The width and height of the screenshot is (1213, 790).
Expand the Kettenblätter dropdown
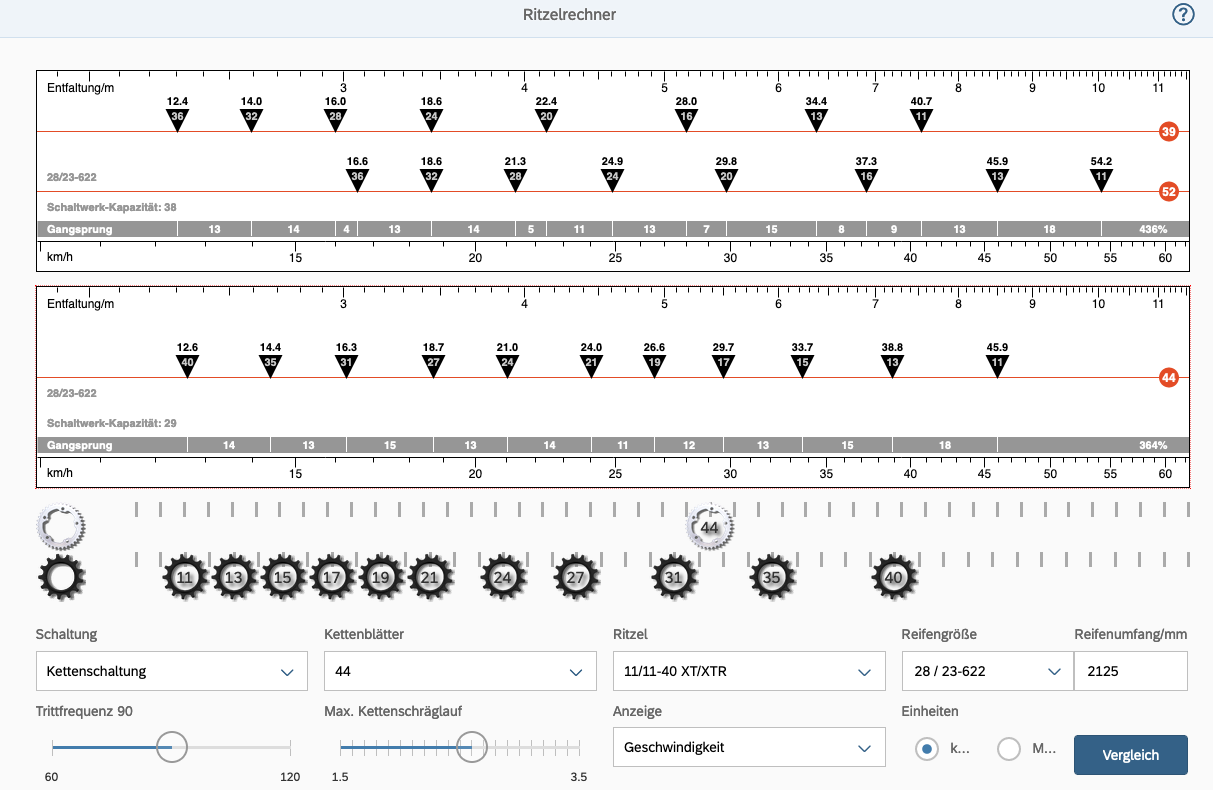[459, 671]
